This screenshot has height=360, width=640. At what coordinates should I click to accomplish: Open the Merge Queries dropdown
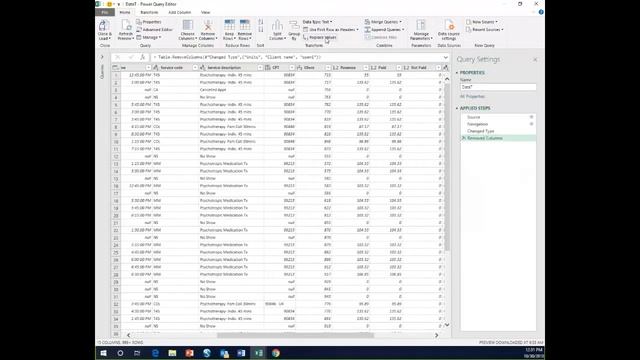(x=383, y=22)
